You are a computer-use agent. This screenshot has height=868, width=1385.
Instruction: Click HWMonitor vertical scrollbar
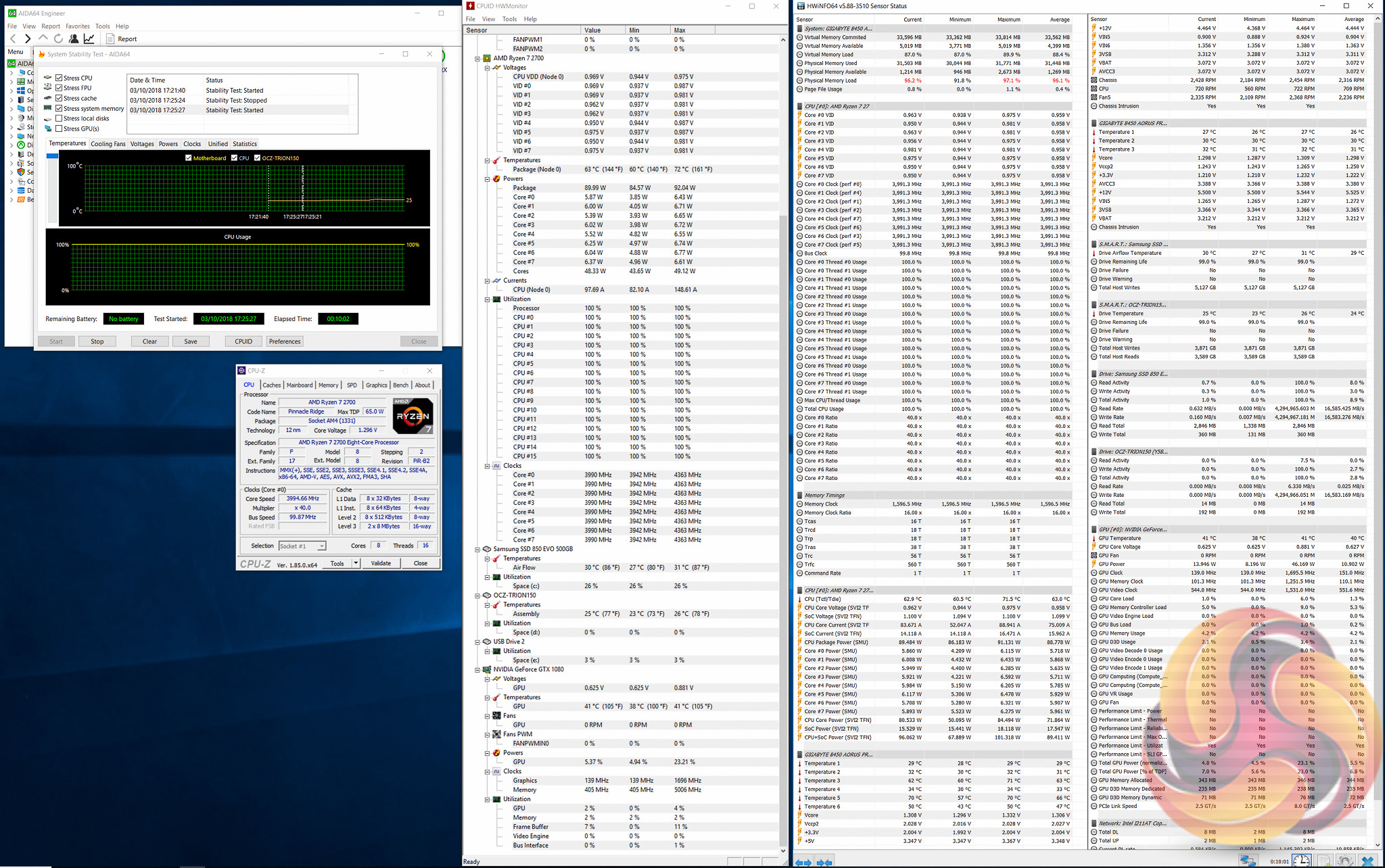coord(783,473)
